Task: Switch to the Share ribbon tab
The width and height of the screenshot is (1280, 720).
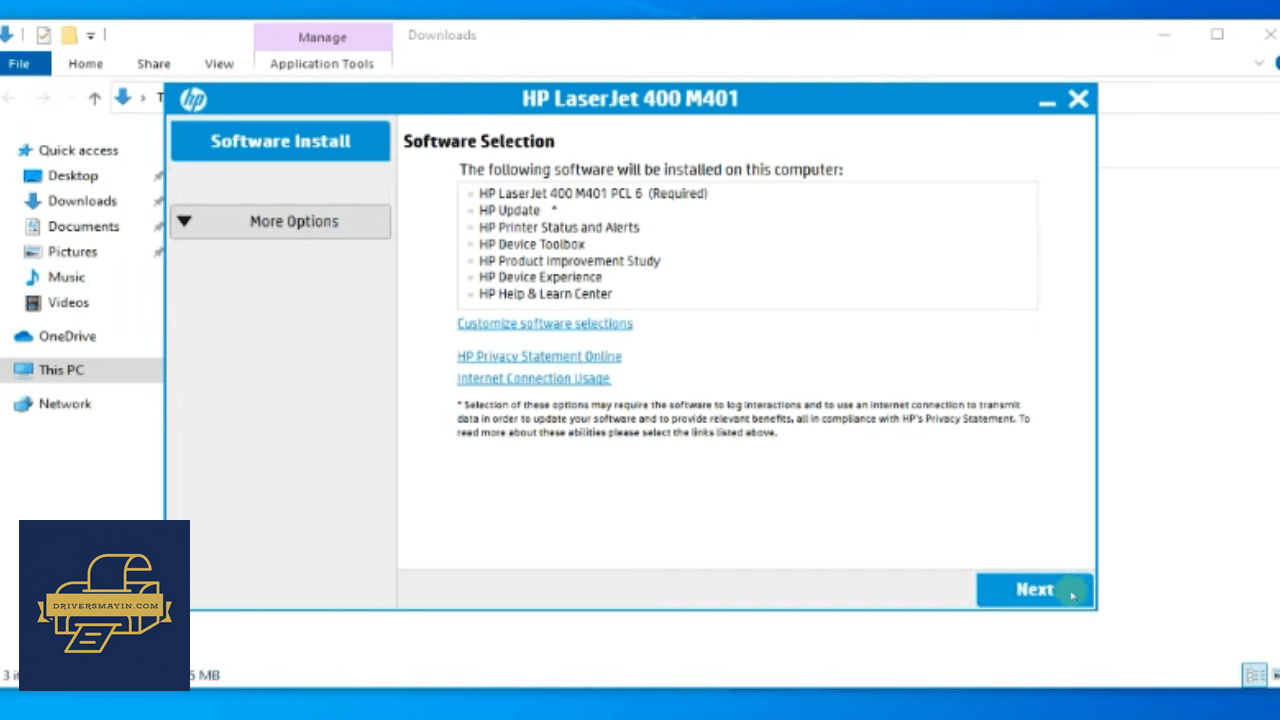Action: pos(154,63)
